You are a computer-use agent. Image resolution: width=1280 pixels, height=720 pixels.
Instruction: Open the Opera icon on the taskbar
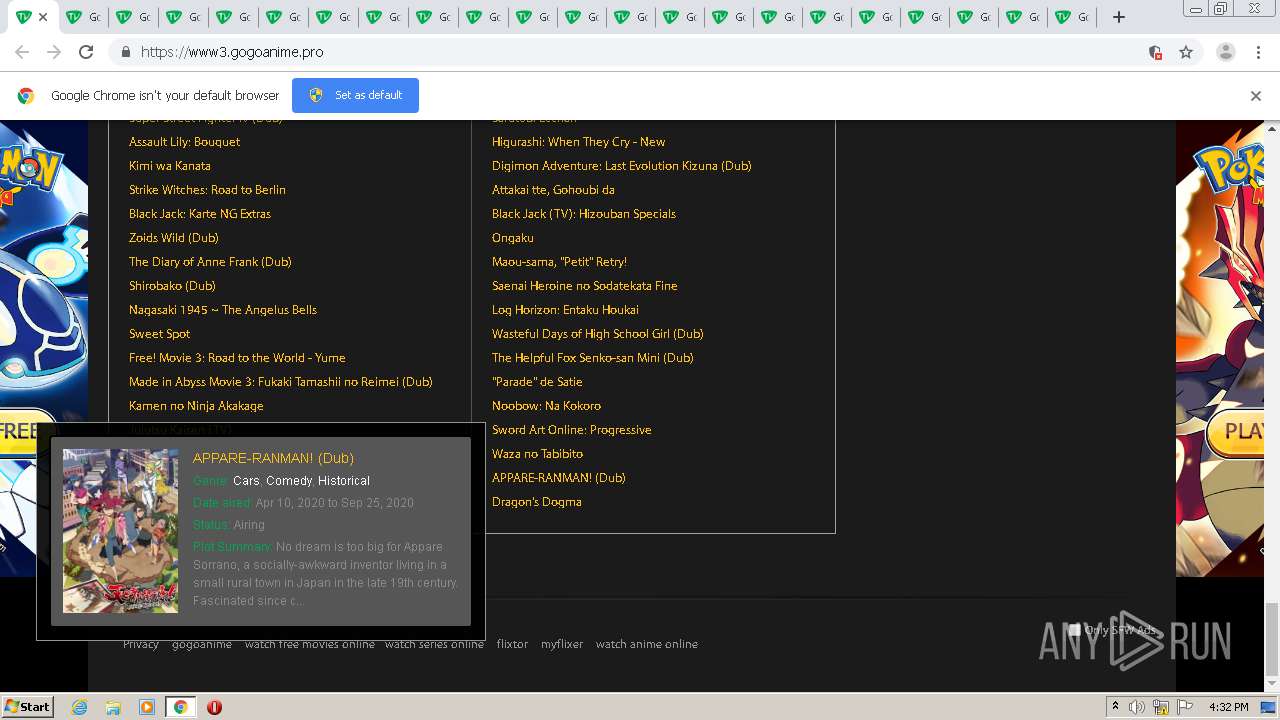pos(214,707)
